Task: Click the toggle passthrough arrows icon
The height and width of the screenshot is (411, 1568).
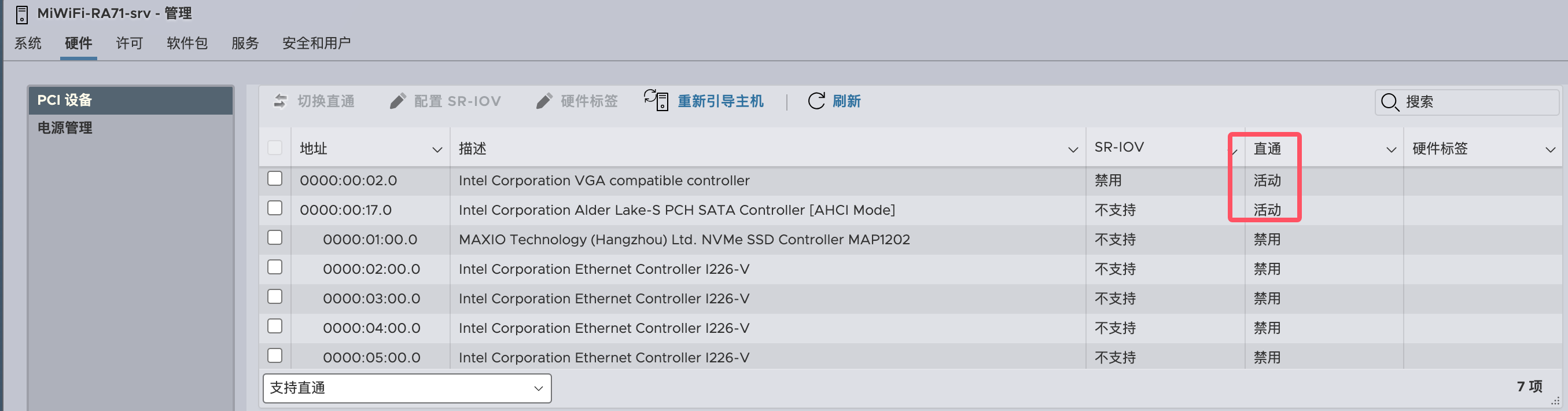Action: coord(280,101)
